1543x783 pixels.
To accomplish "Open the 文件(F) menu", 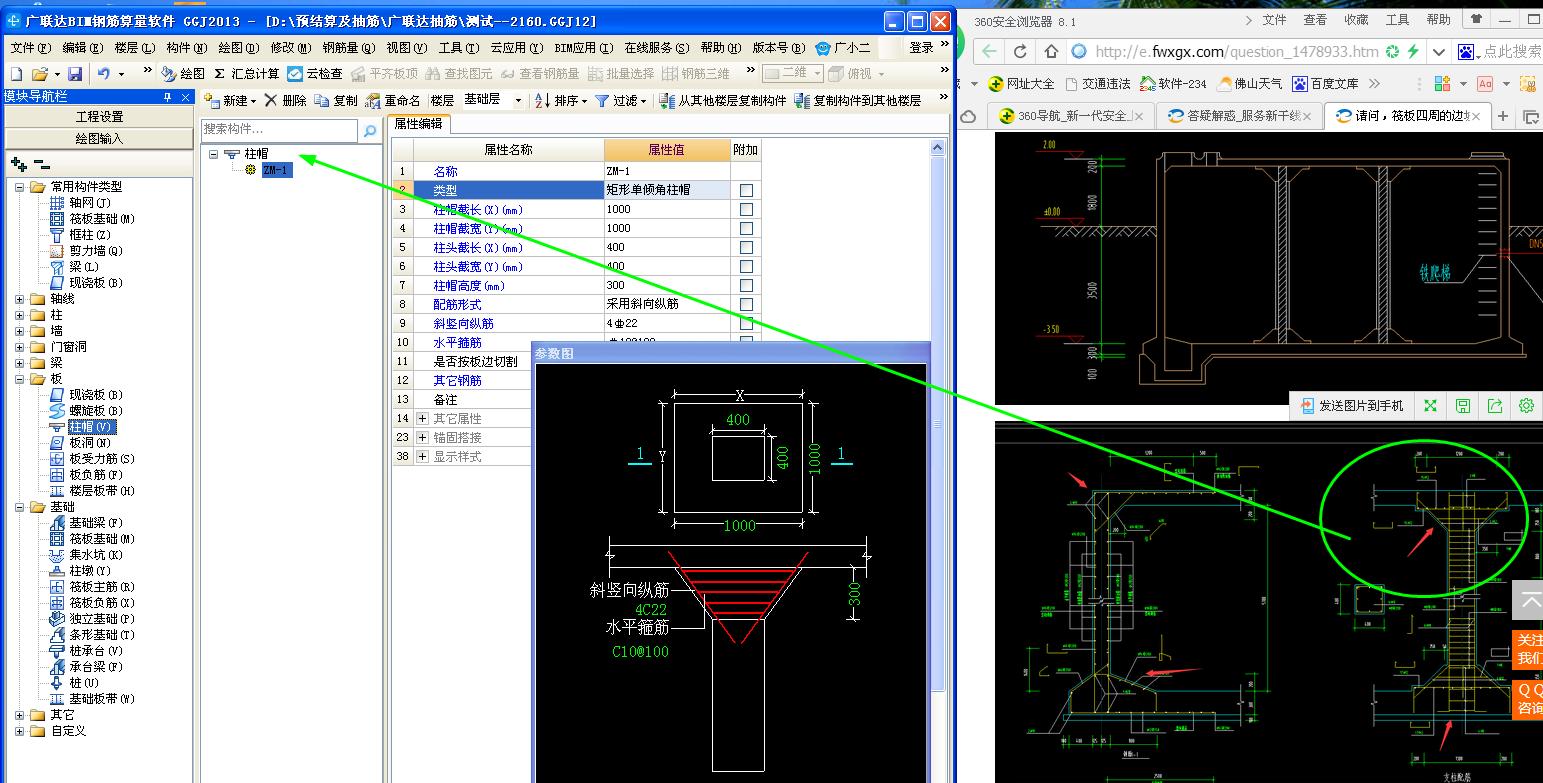I will coord(30,47).
